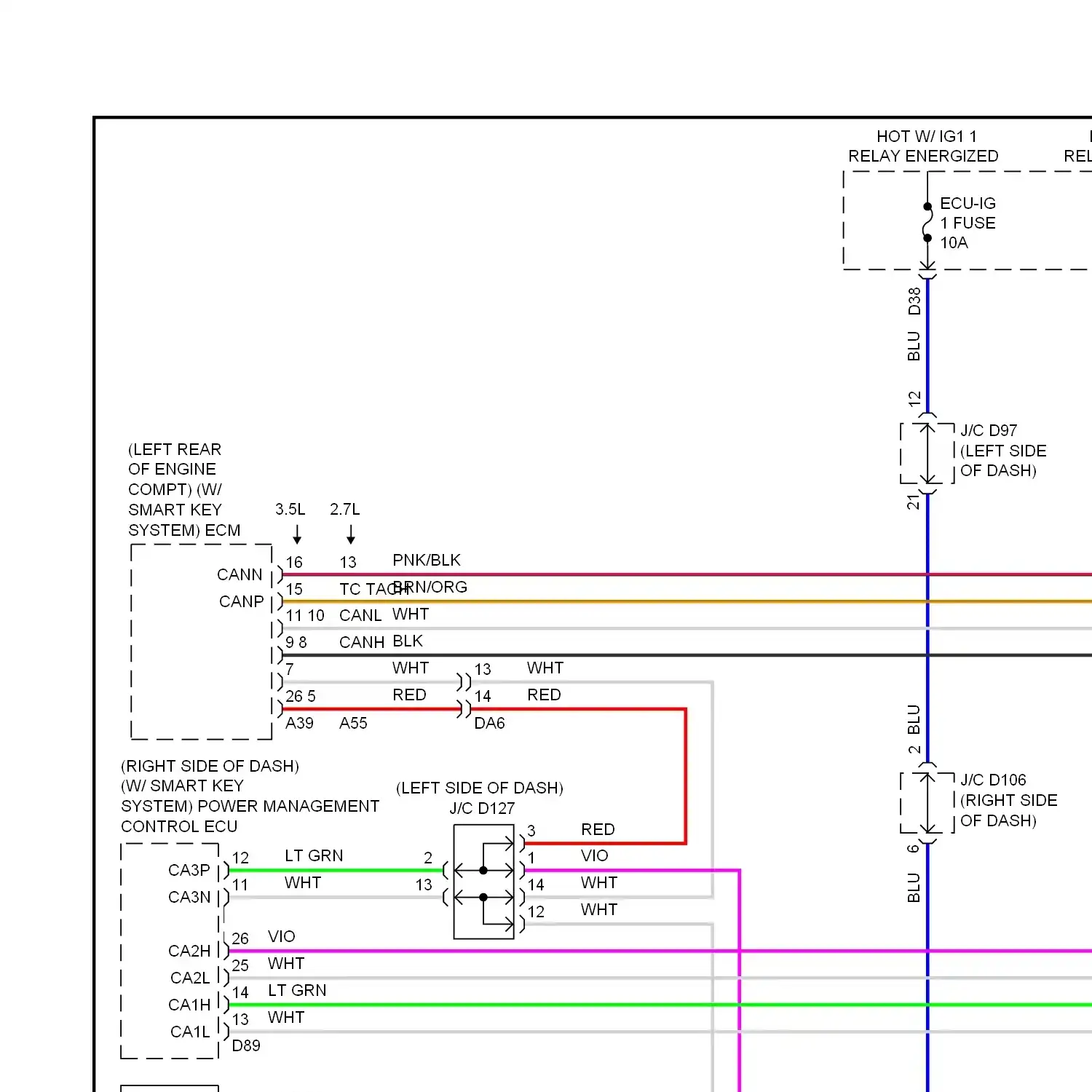Select the "D89" connector code
The height and width of the screenshot is (1092, 1092).
246,1045
